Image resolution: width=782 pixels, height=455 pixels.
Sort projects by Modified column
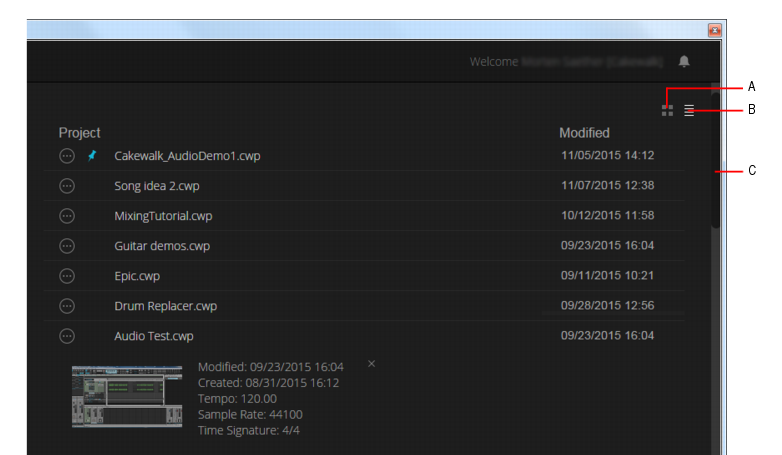584,133
